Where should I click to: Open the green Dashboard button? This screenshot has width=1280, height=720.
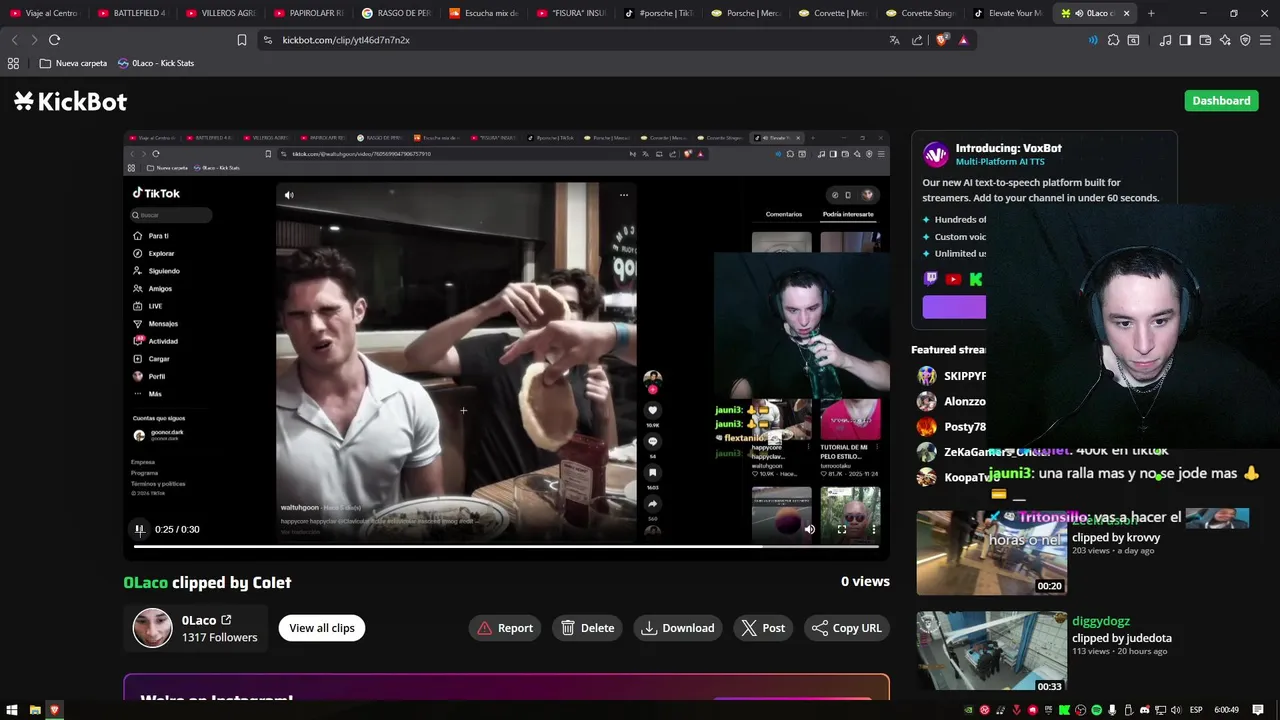[1221, 101]
